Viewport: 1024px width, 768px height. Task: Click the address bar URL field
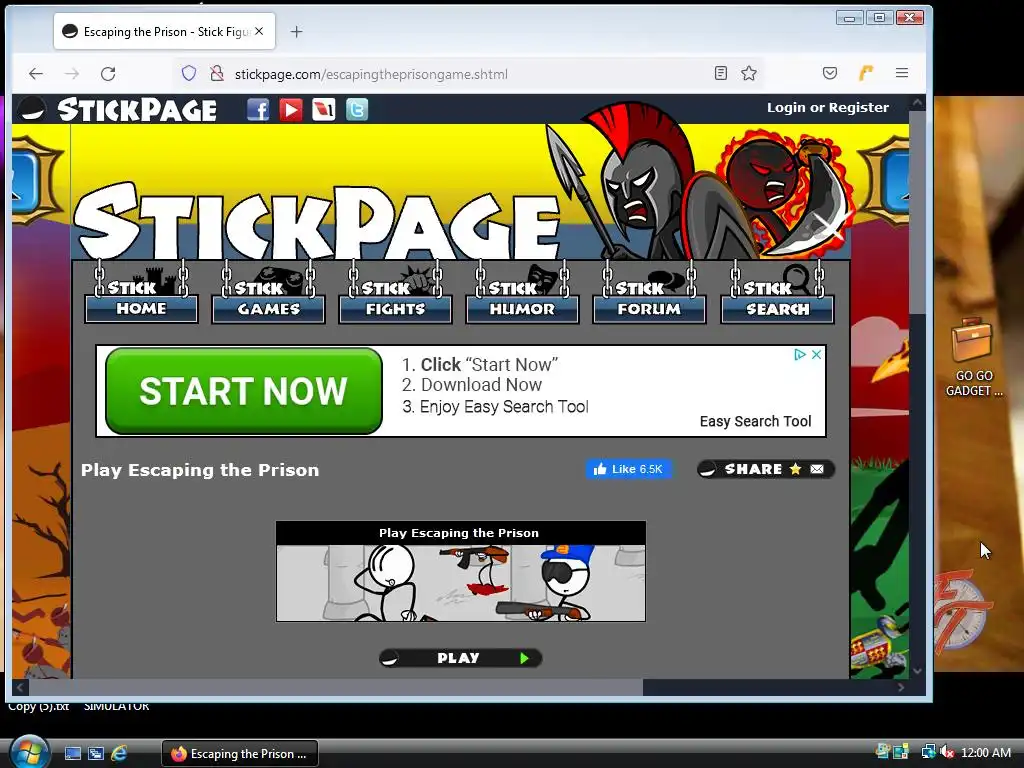click(x=470, y=74)
